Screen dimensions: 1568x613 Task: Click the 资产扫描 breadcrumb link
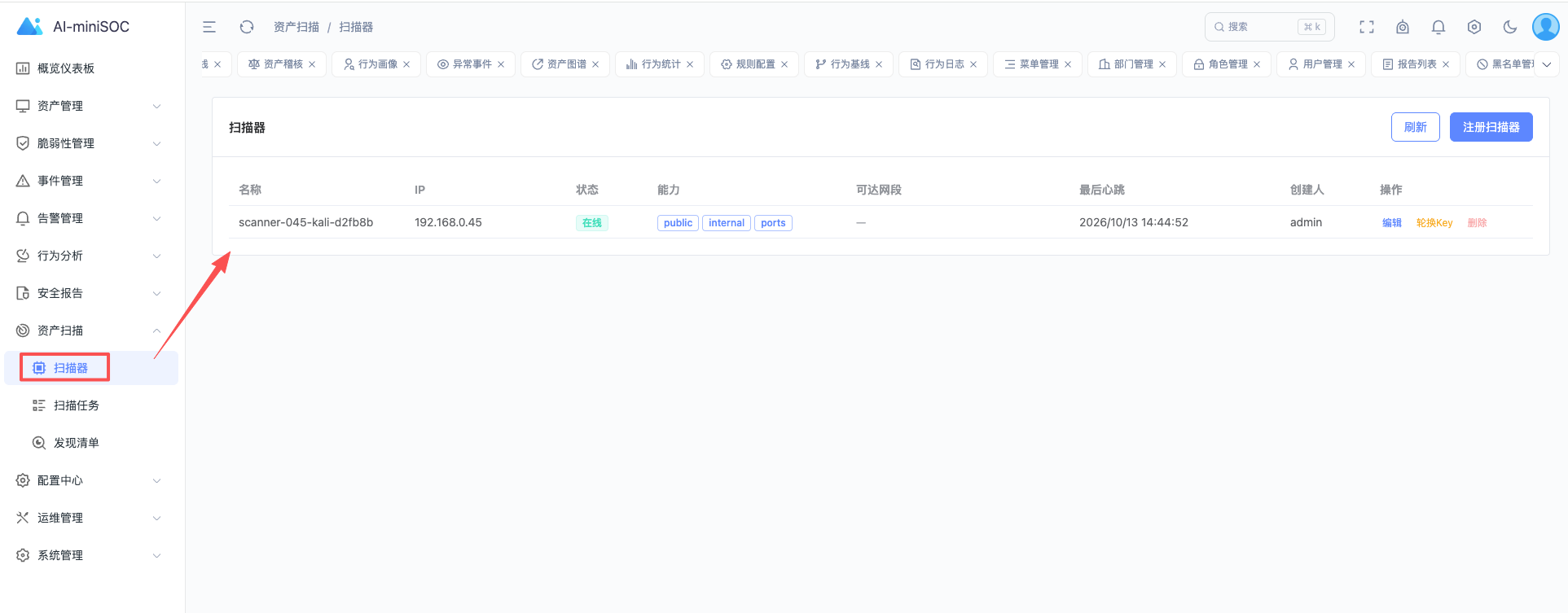pyautogui.click(x=296, y=27)
